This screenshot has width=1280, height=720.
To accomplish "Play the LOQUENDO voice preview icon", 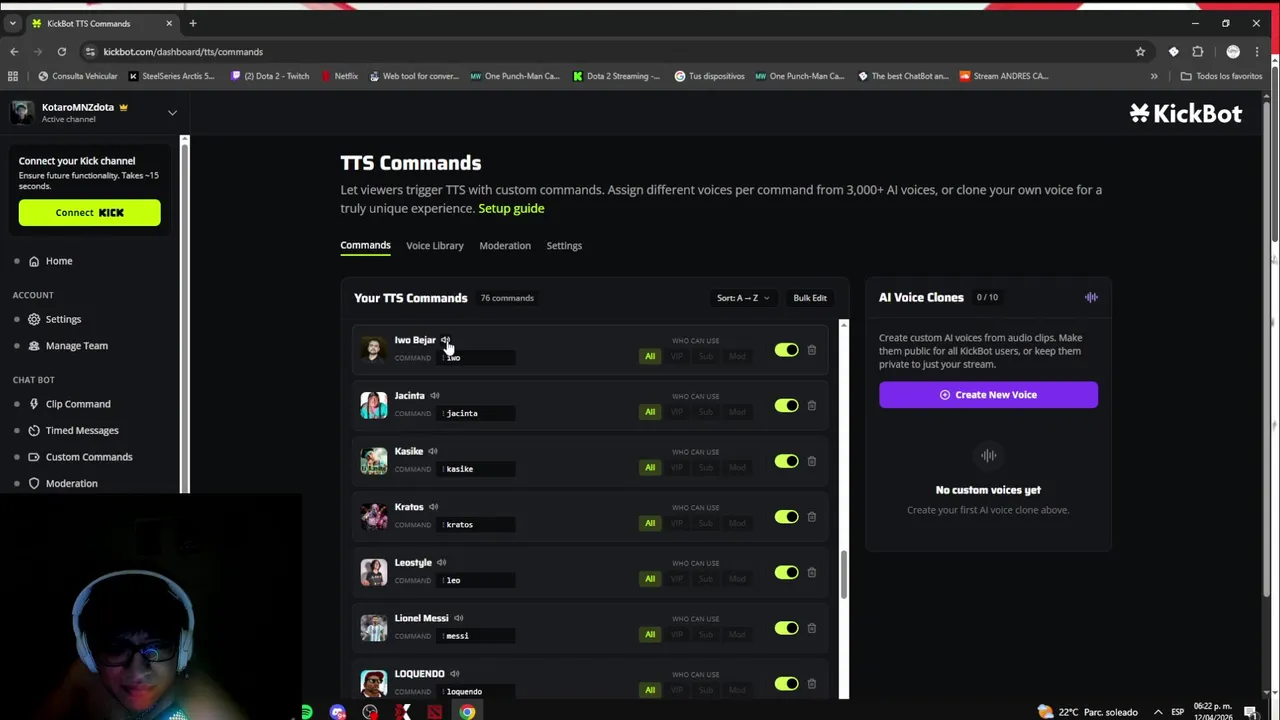I will coord(454,674).
